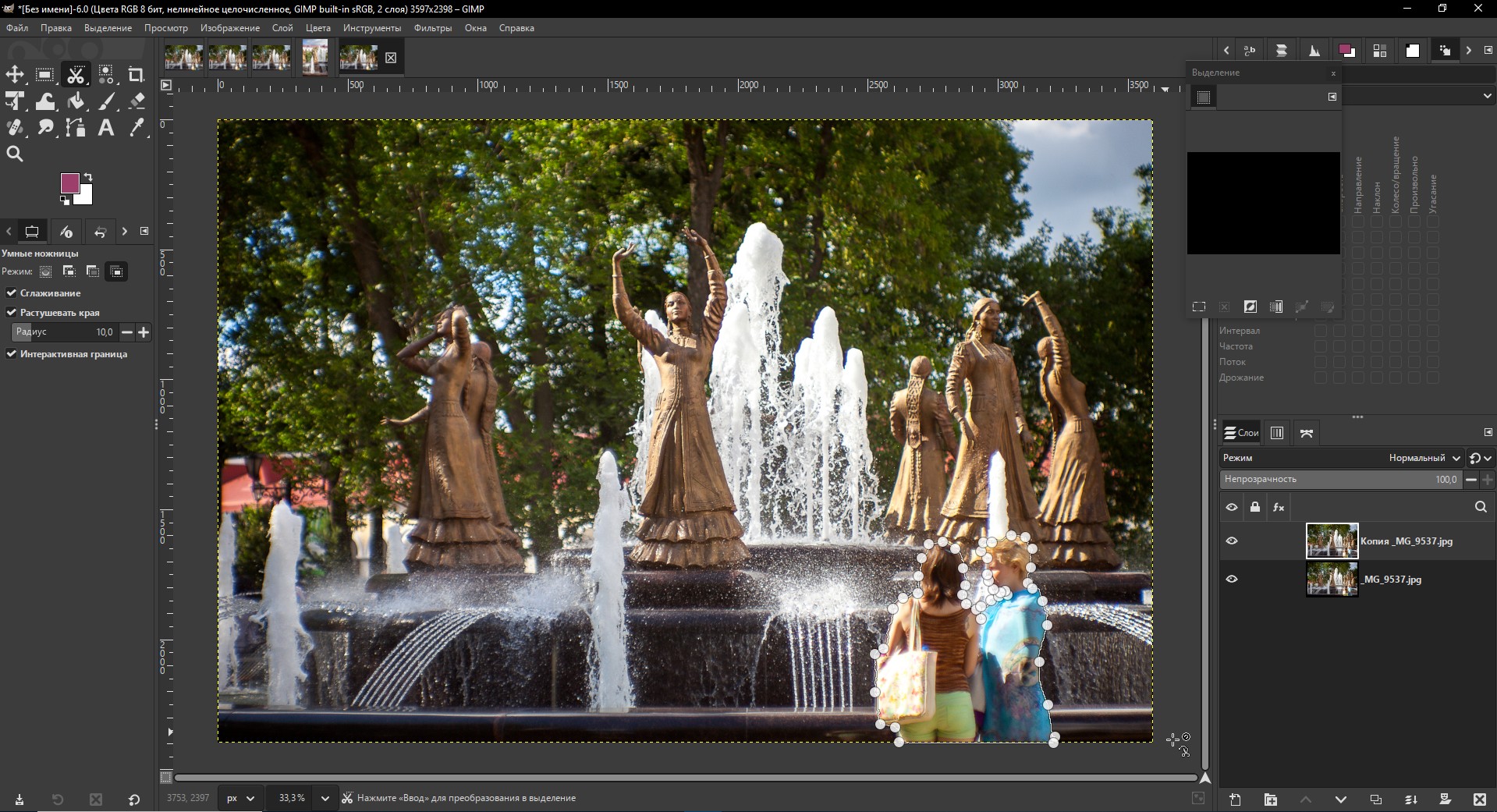Choose the Eraser tool
This screenshot has height=812, width=1497.
137,101
